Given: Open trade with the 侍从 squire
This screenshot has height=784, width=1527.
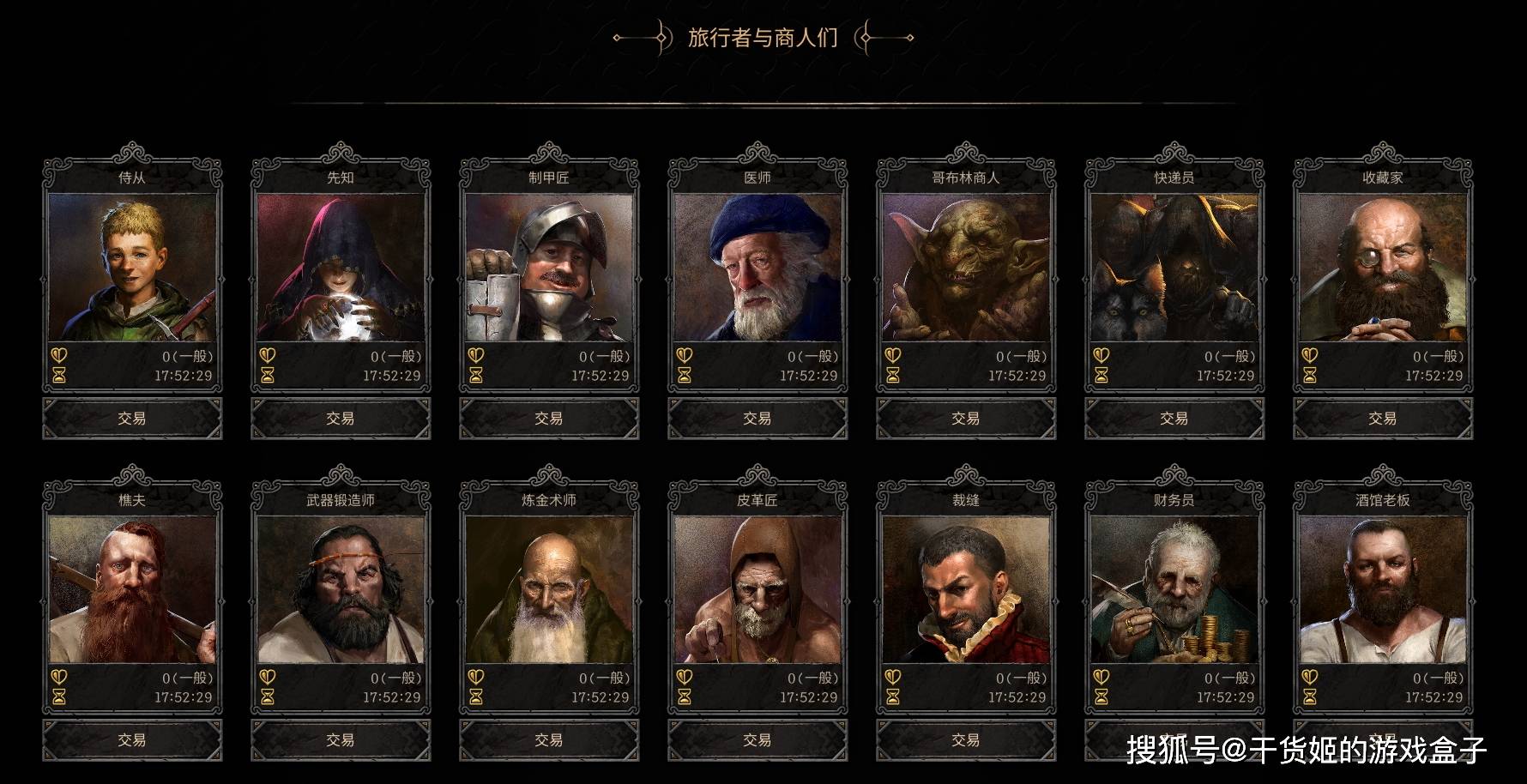Looking at the screenshot, I should (x=132, y=419).
